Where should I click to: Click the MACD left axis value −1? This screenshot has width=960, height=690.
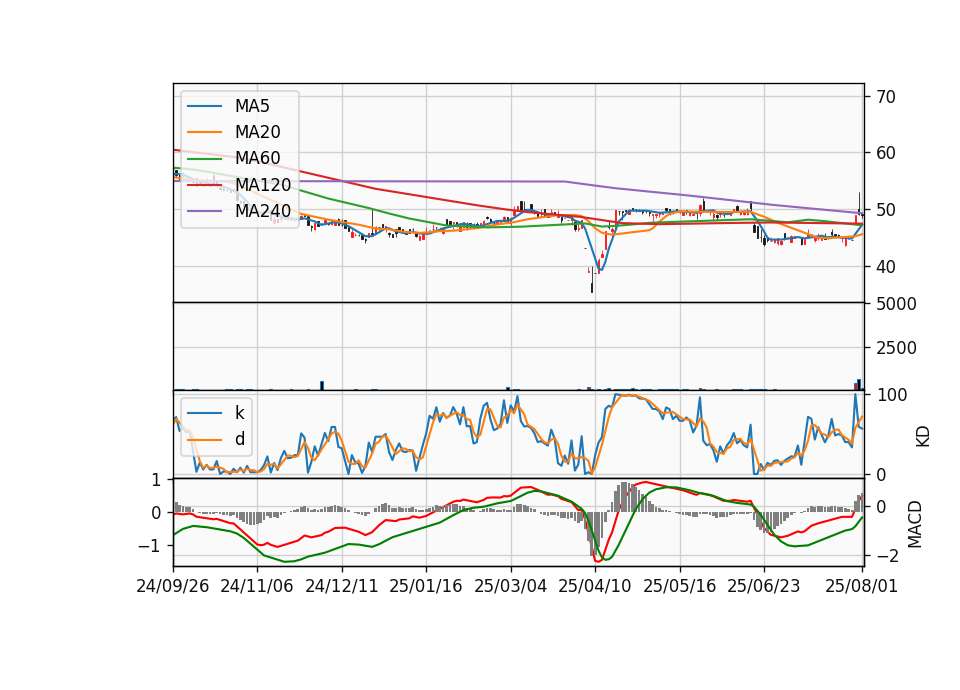coord(151,546)
